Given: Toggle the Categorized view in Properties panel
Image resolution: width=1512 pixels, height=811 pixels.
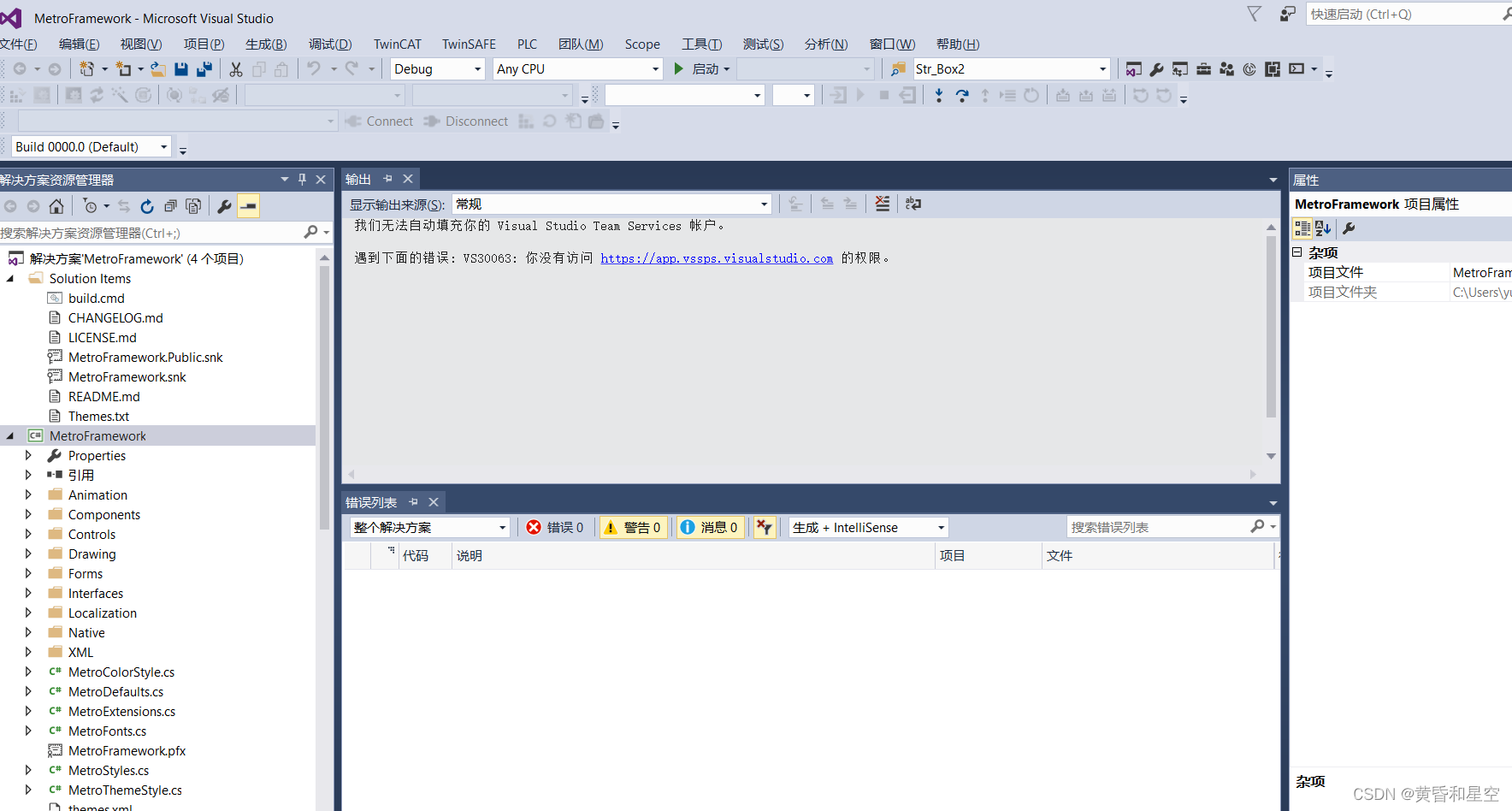Looking at the screenshot, I should click(x=1302, y=228).
